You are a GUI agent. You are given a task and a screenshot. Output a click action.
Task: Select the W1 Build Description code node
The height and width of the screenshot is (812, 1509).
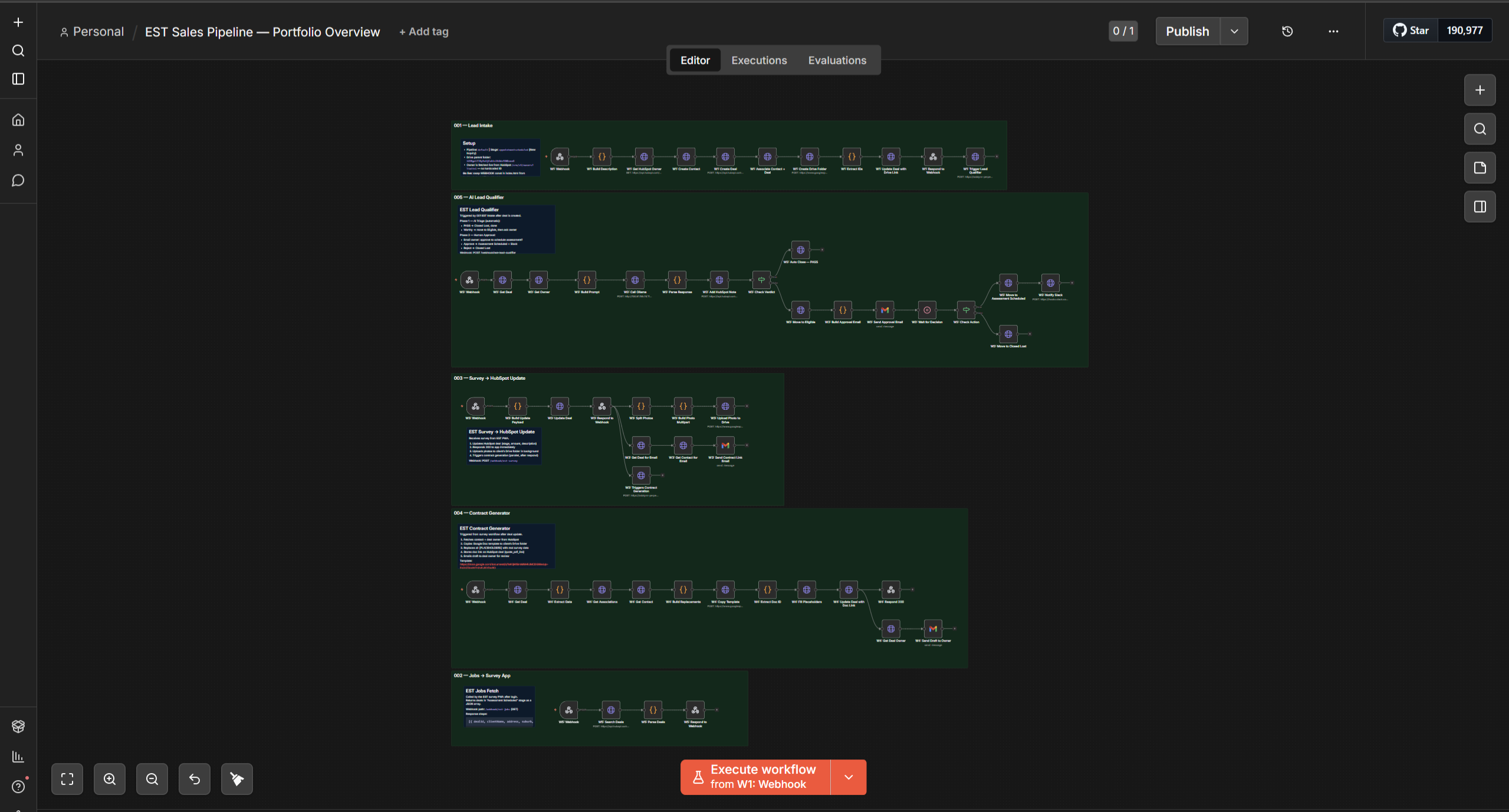point(601,157)
